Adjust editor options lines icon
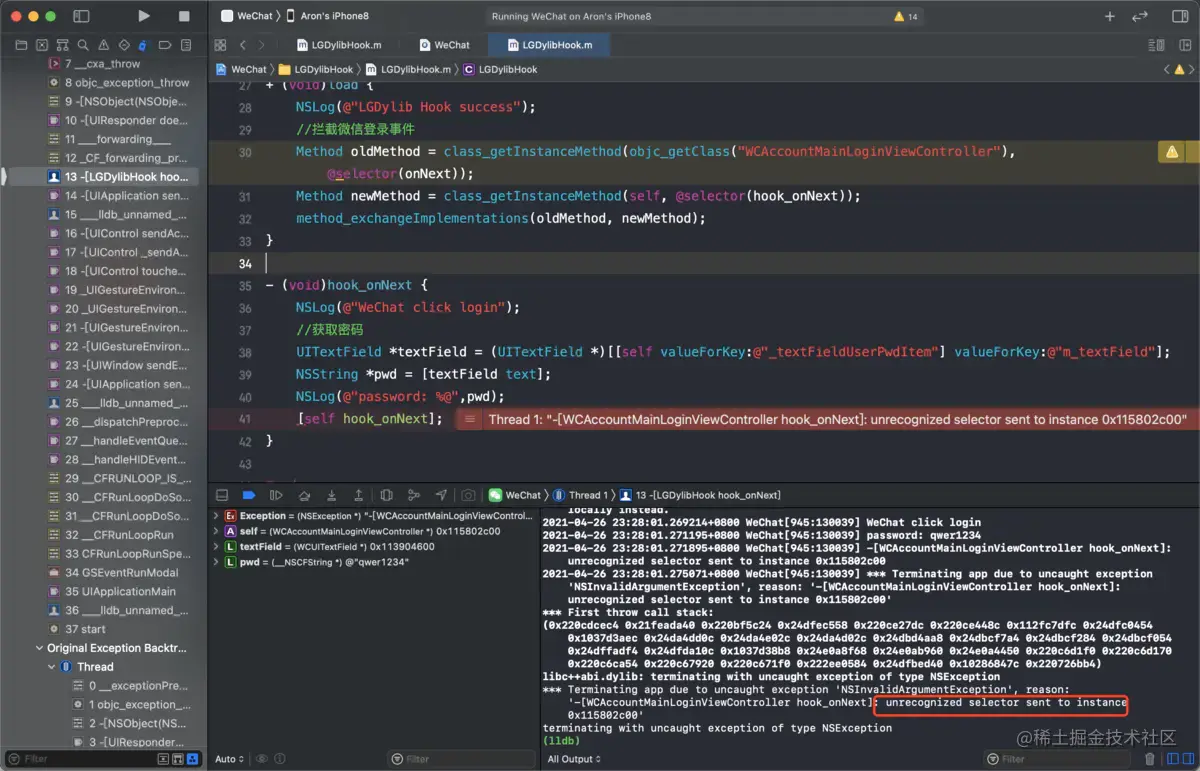The image size is (1200, 771). (x=1157, y=45)
